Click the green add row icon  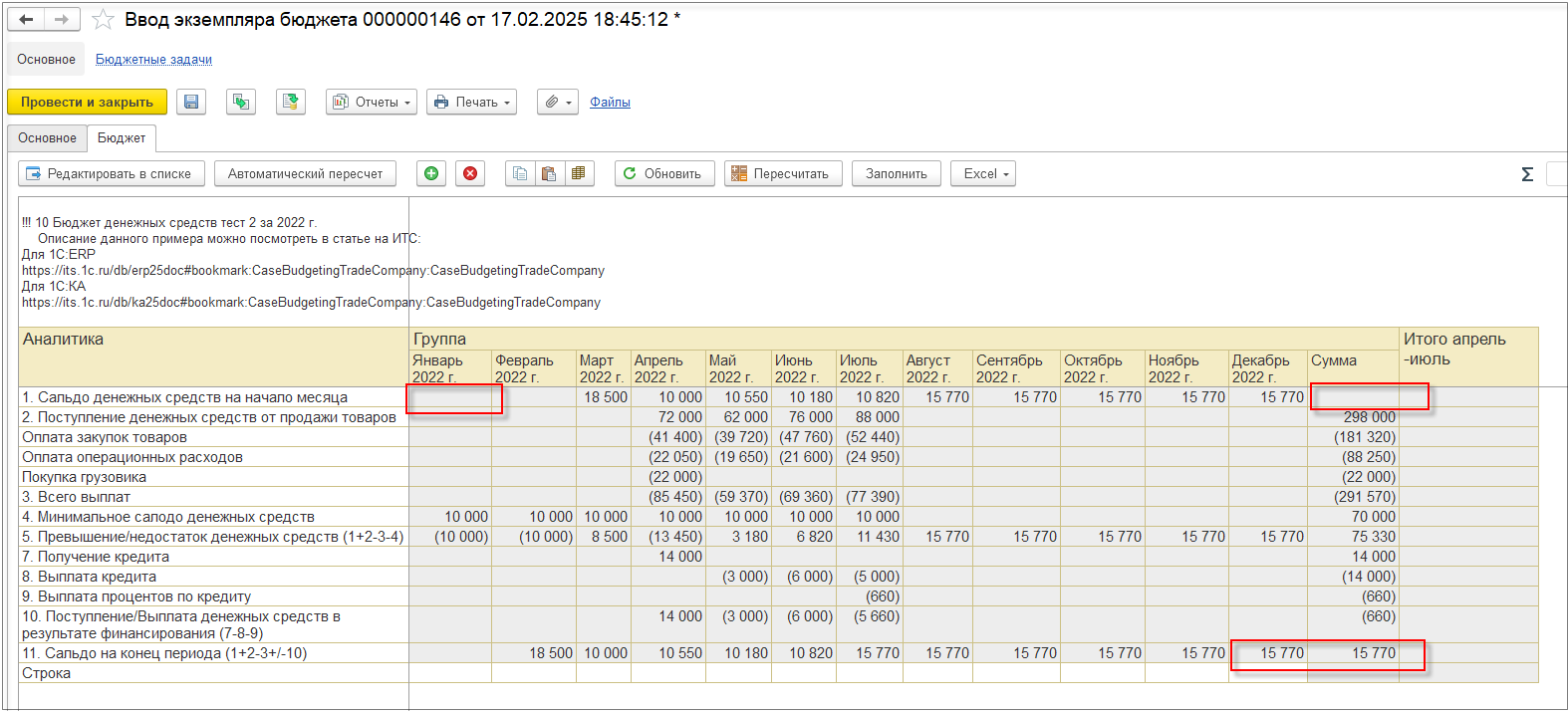click(x=431, y=173)
